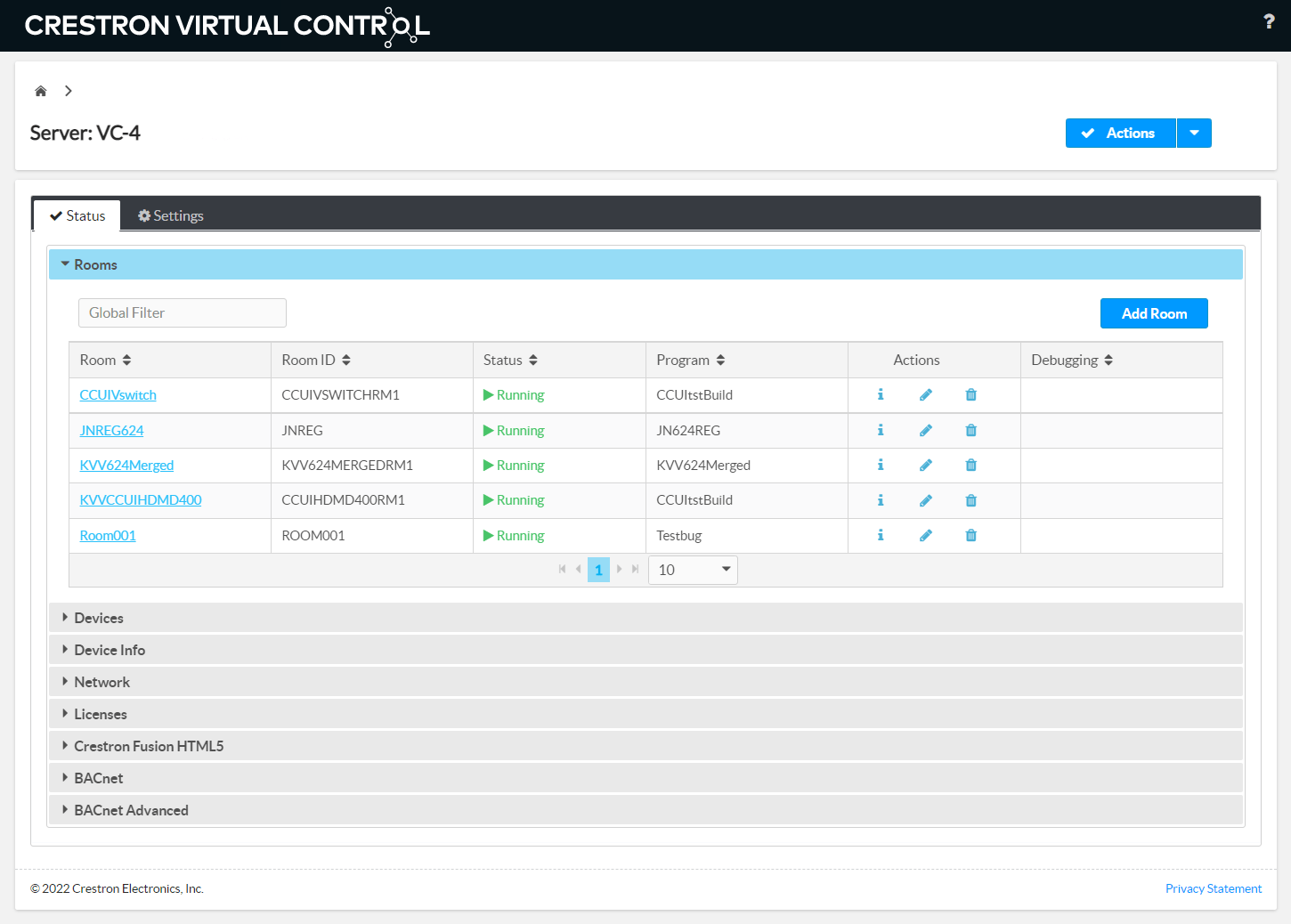1291x924 pixels.
Task: Open the Room001 link
Action: coord(108,536)
